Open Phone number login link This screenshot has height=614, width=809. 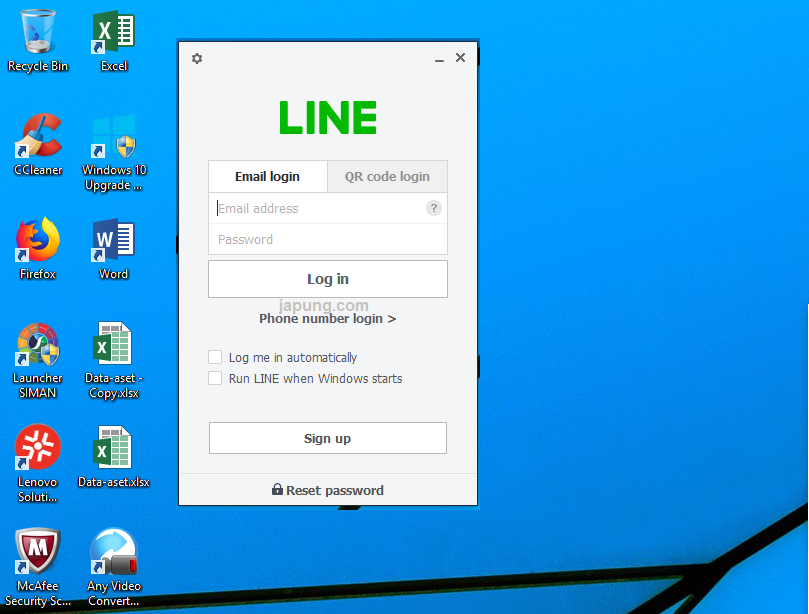coord(328,319)
